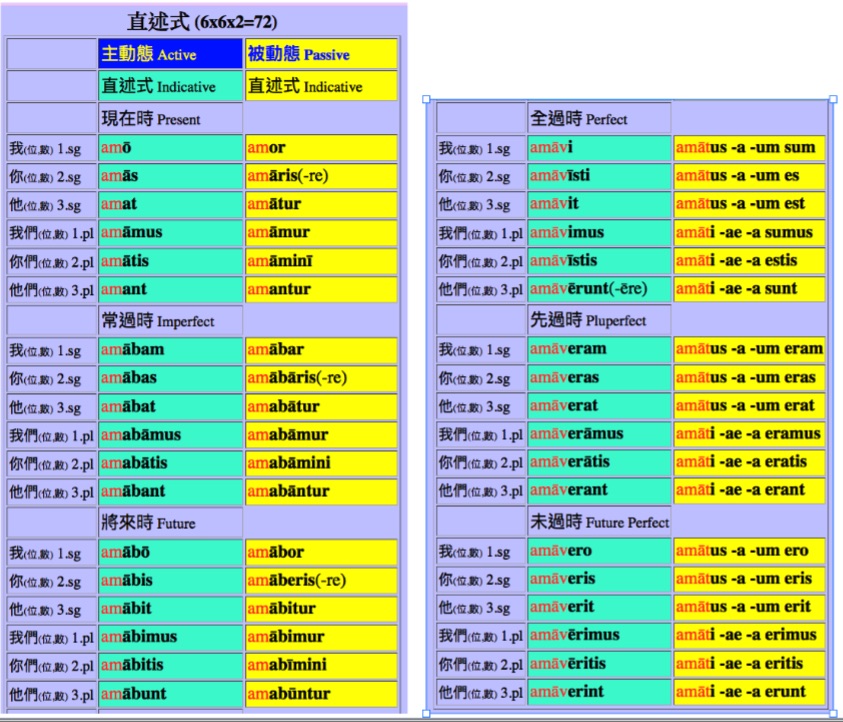Click the cell amāverat
Image resolution: width=843 pixels, height=722 pixels.
coord(599,405)
